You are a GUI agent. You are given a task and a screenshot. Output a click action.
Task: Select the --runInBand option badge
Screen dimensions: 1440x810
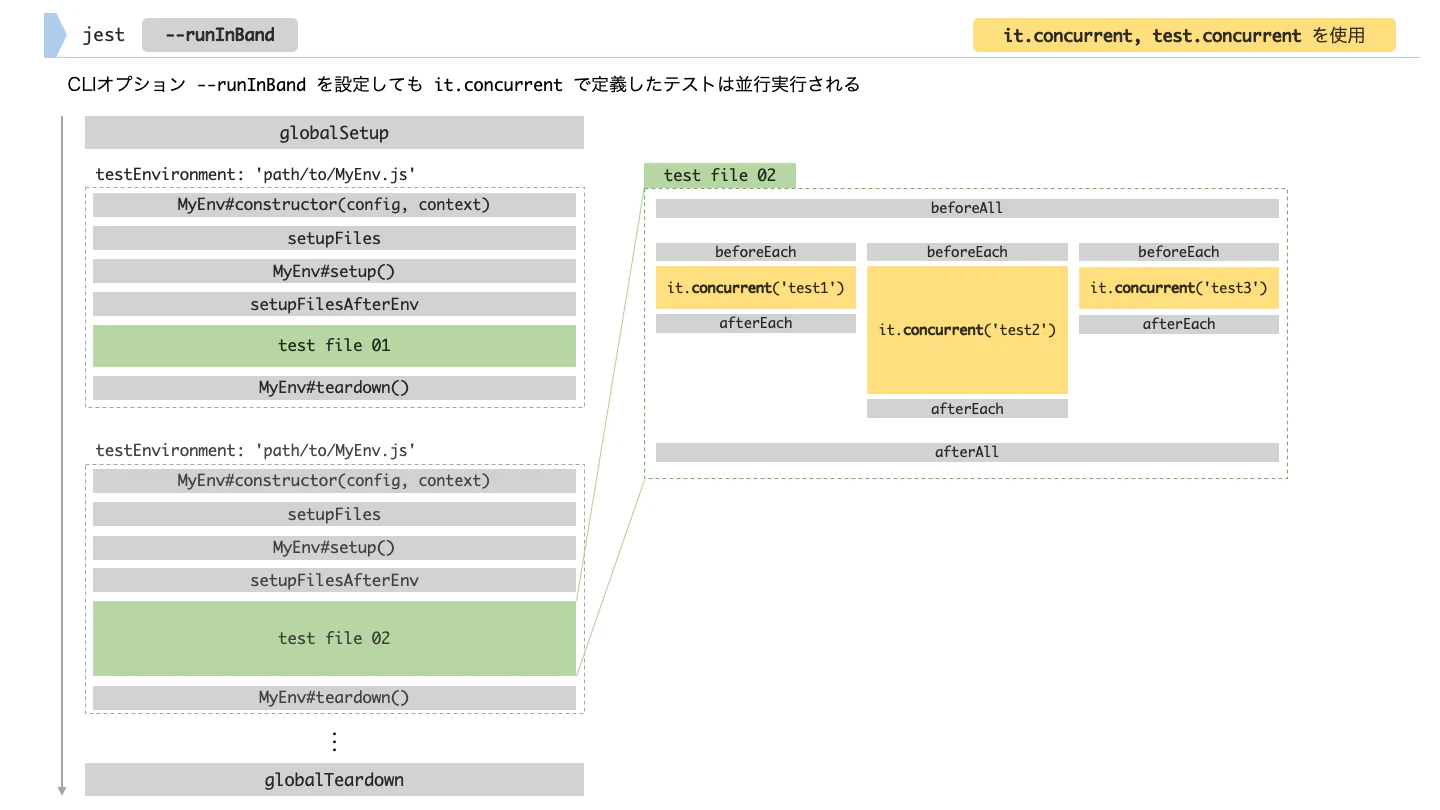click(x=220, y=35)
